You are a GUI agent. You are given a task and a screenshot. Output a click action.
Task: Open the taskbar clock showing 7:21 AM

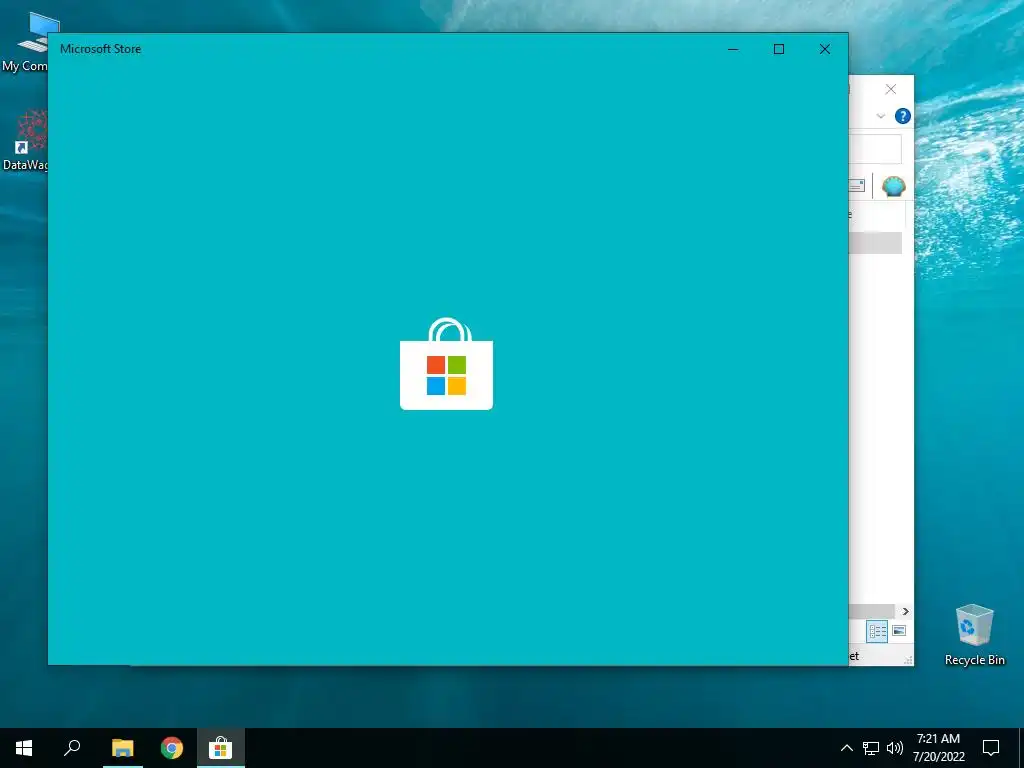938,748
